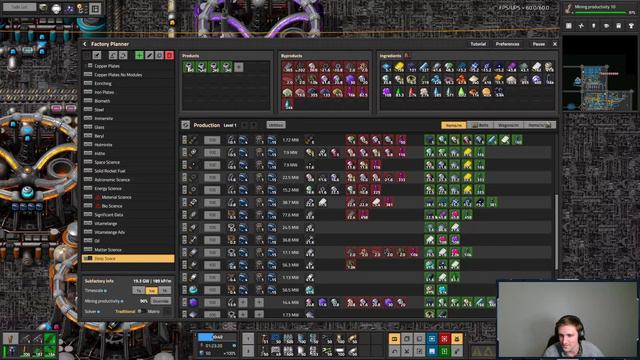Add a module via plus in 16.4 MW row
Screen dimensions: 640x360
(x=243, y=302)
